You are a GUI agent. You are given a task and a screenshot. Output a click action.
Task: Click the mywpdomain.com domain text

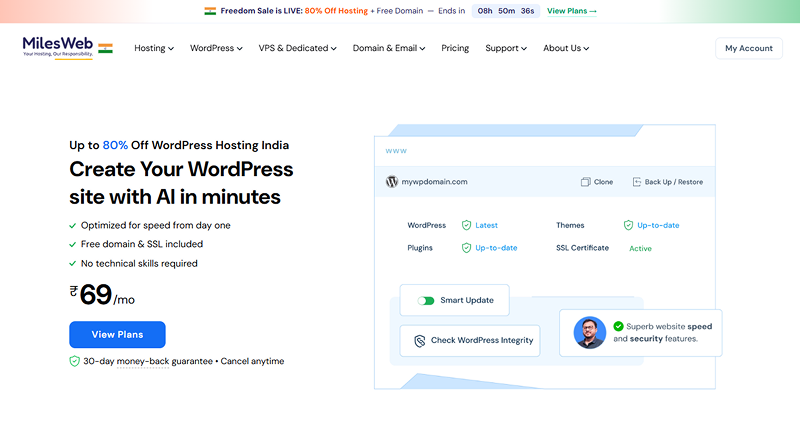tap(434, 182)
